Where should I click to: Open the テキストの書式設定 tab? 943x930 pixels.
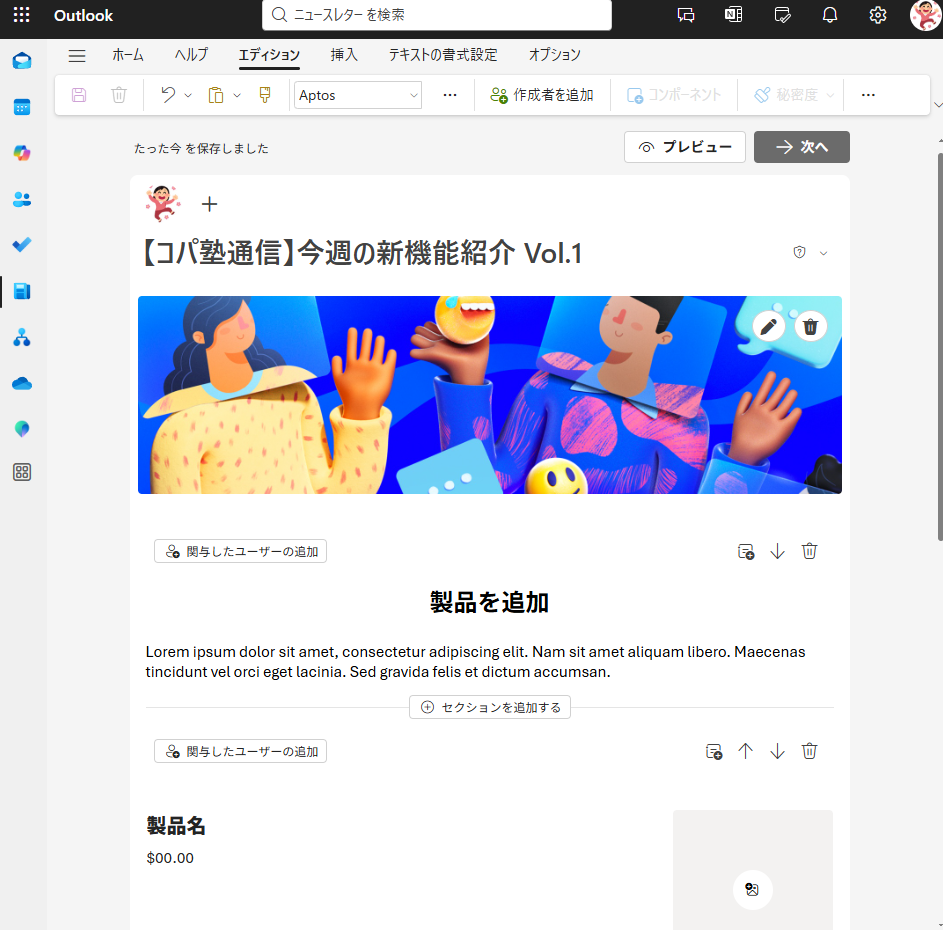443,55
